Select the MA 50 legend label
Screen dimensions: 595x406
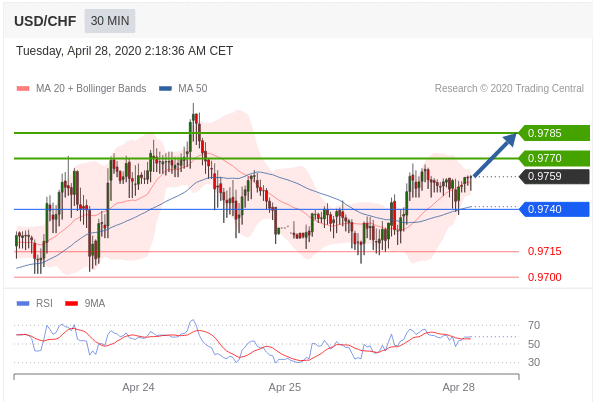[193, 88]
